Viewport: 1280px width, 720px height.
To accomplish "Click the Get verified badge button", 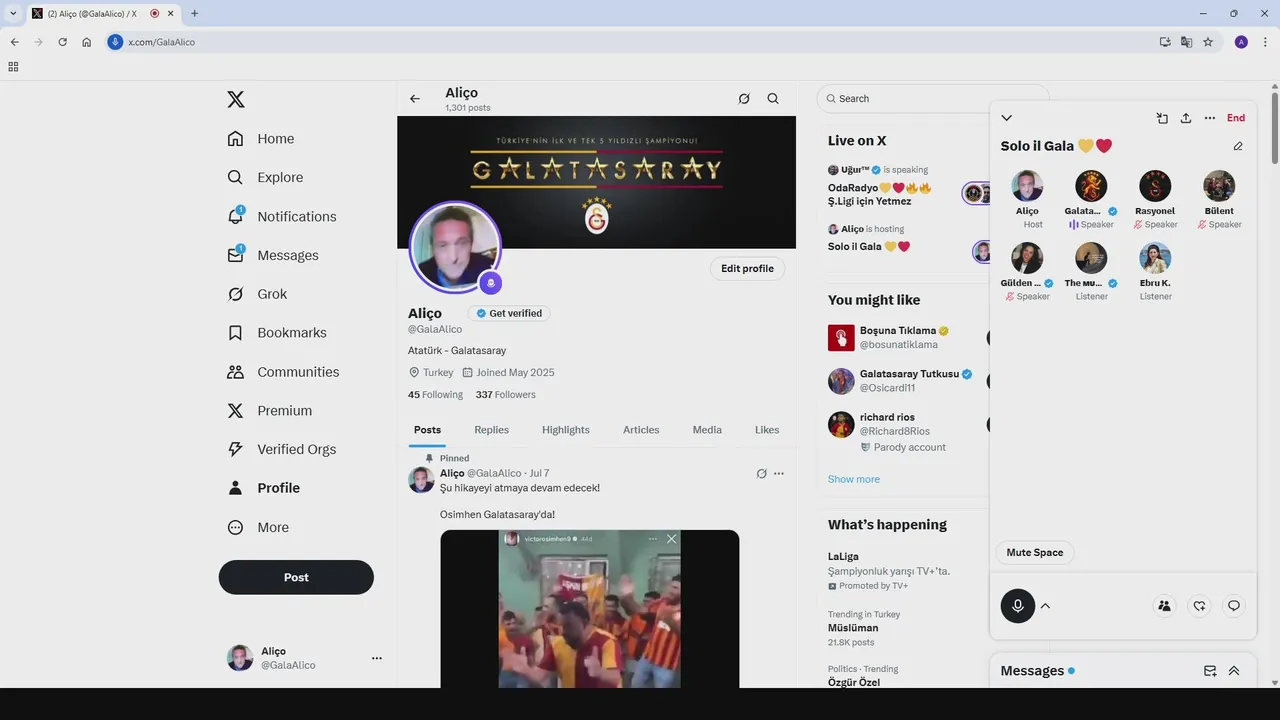I will [x=510, y=313].
